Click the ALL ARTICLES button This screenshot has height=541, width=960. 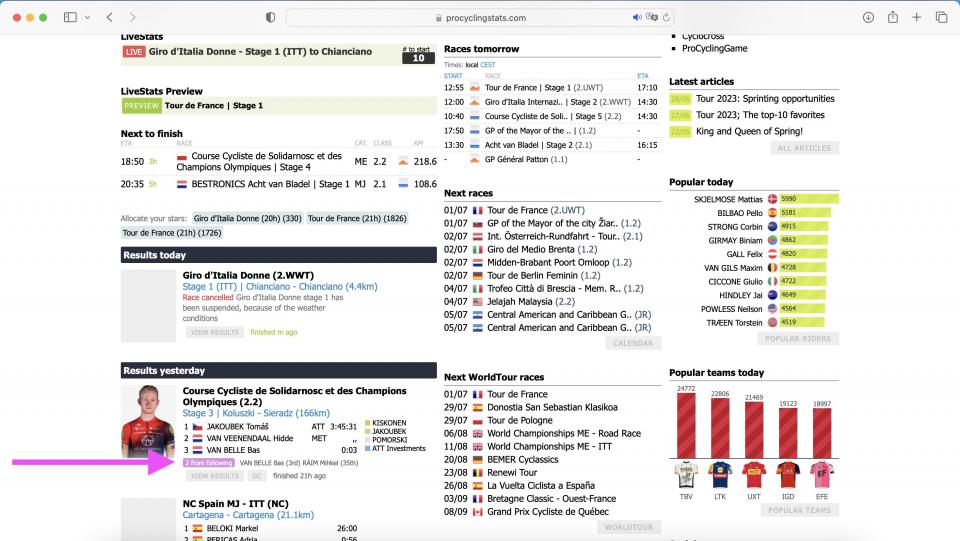pos(804,148)
